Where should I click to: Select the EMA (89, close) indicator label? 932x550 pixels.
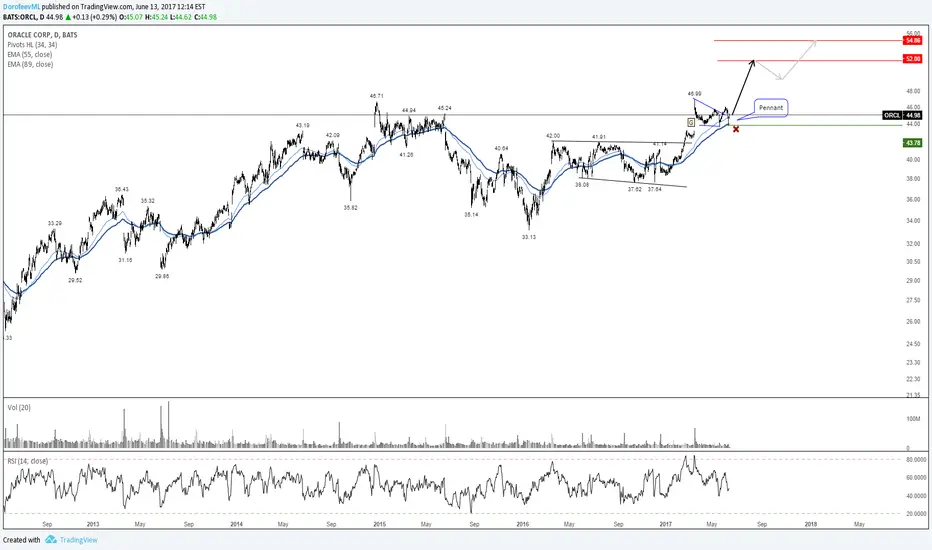[x=30, y=64]
